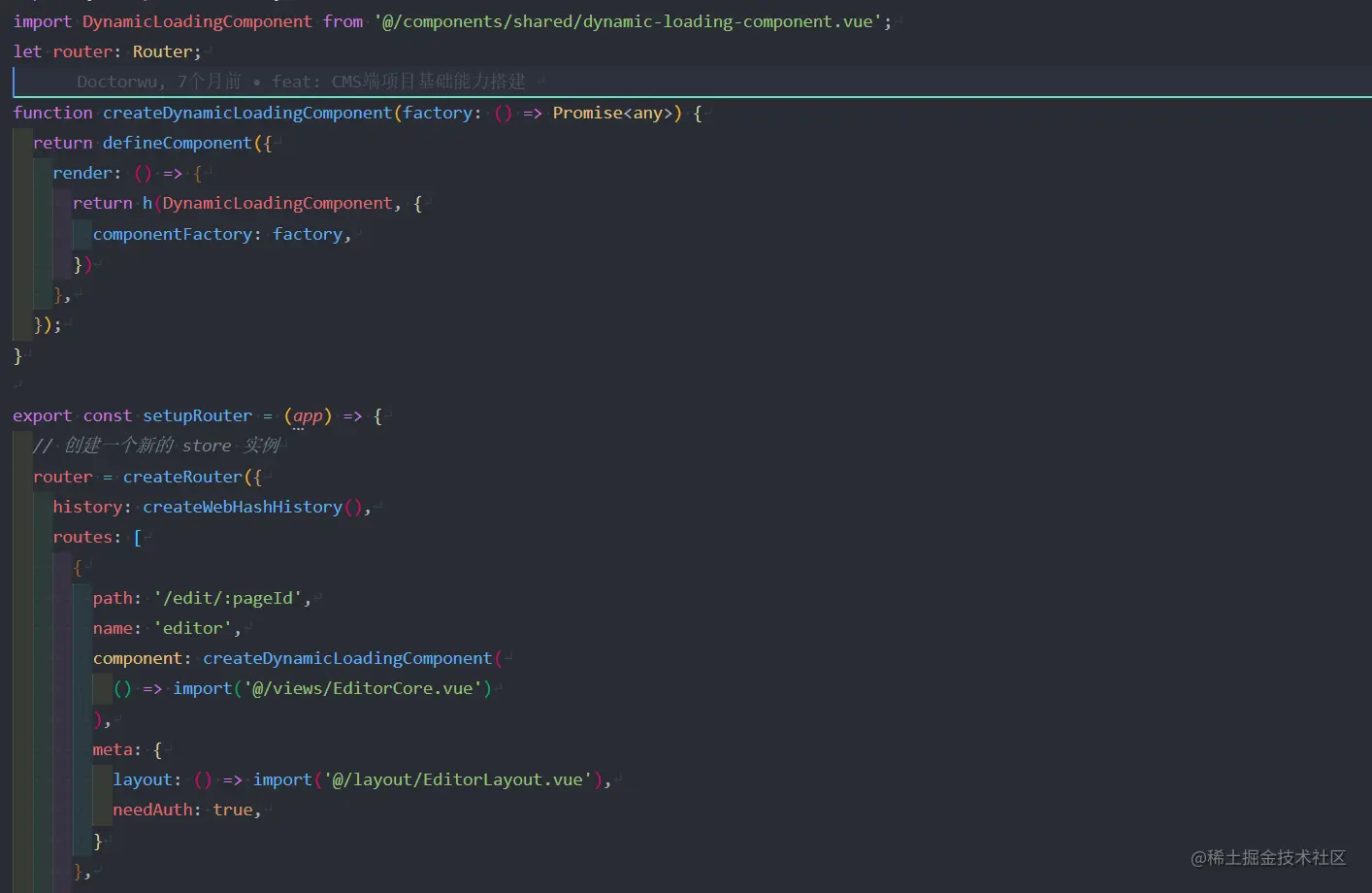The height and width of the screenshot is (893, 1372).
Task: Click the 'needAuth' property key
Action: tap(152, 810)
